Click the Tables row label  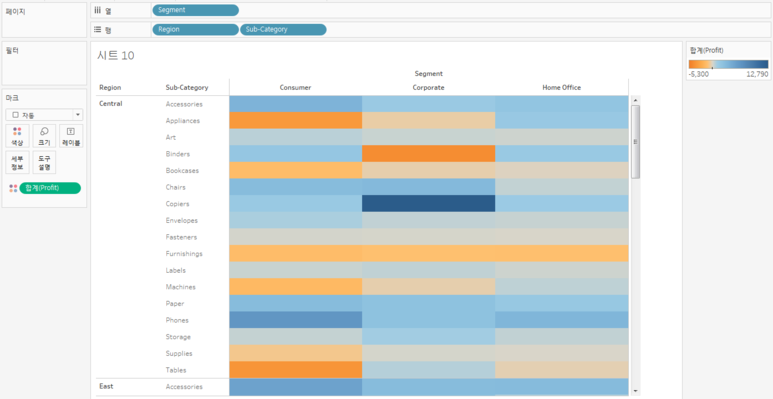click(176, 370)
